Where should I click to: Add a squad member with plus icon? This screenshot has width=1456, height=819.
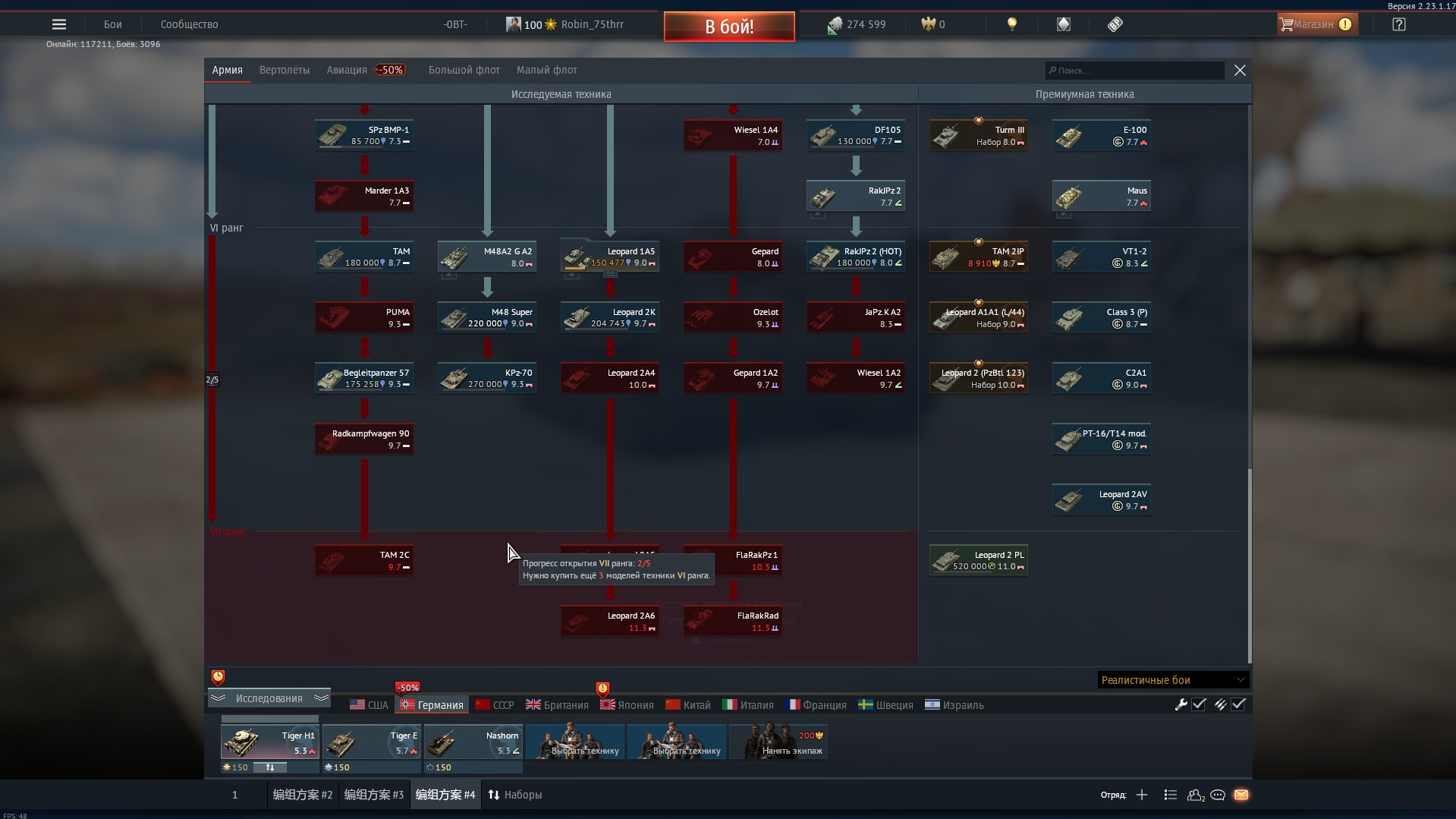coord(1142,795)
